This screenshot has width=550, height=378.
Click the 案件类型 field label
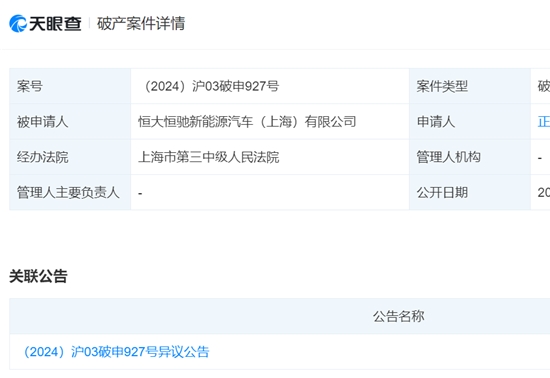coord(442,86)
